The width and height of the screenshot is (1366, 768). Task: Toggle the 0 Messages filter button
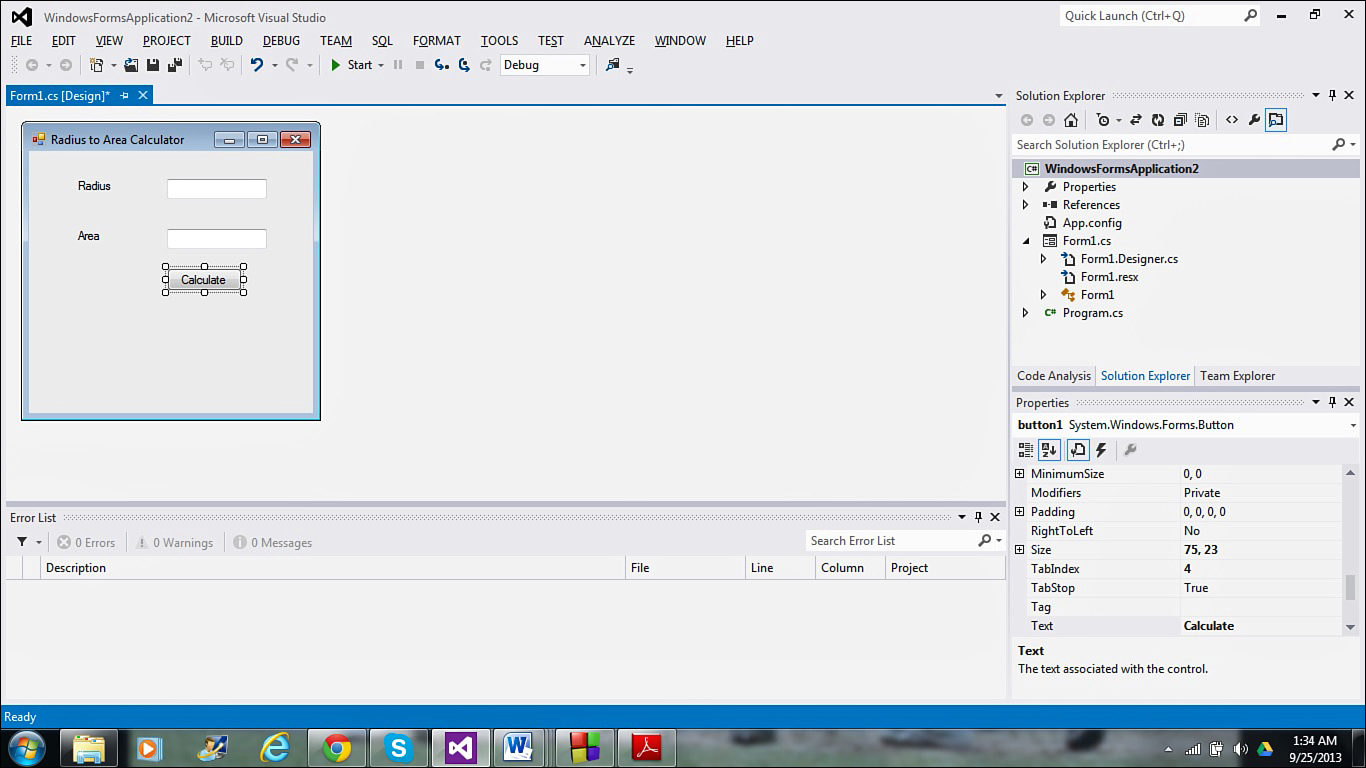(x=273, y=542)
